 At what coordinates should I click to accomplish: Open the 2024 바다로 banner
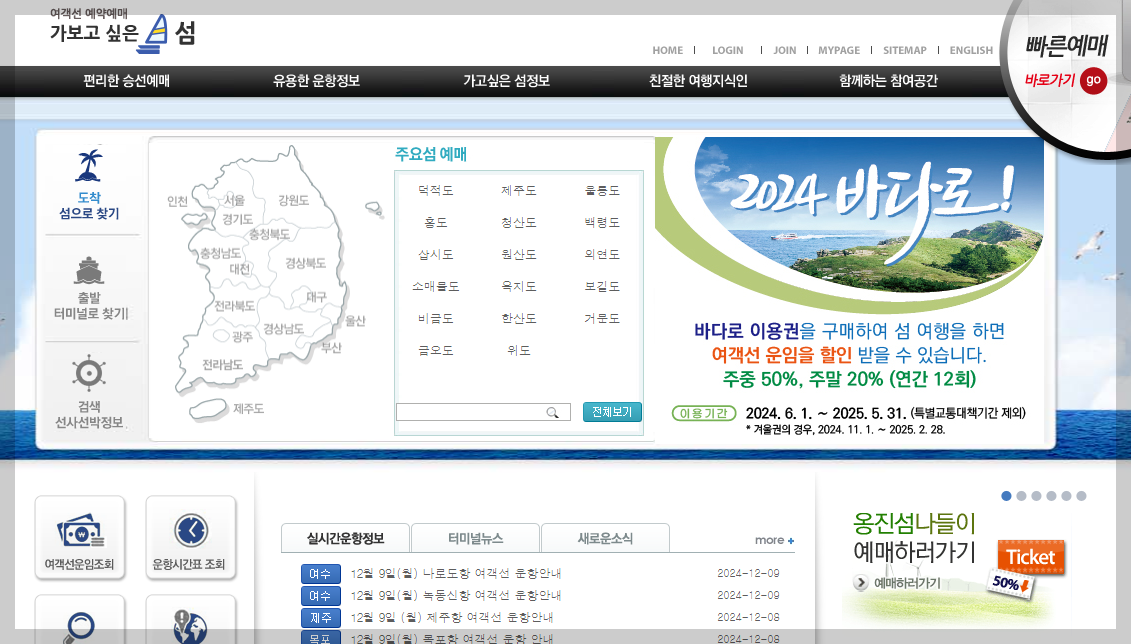[849, 288]
